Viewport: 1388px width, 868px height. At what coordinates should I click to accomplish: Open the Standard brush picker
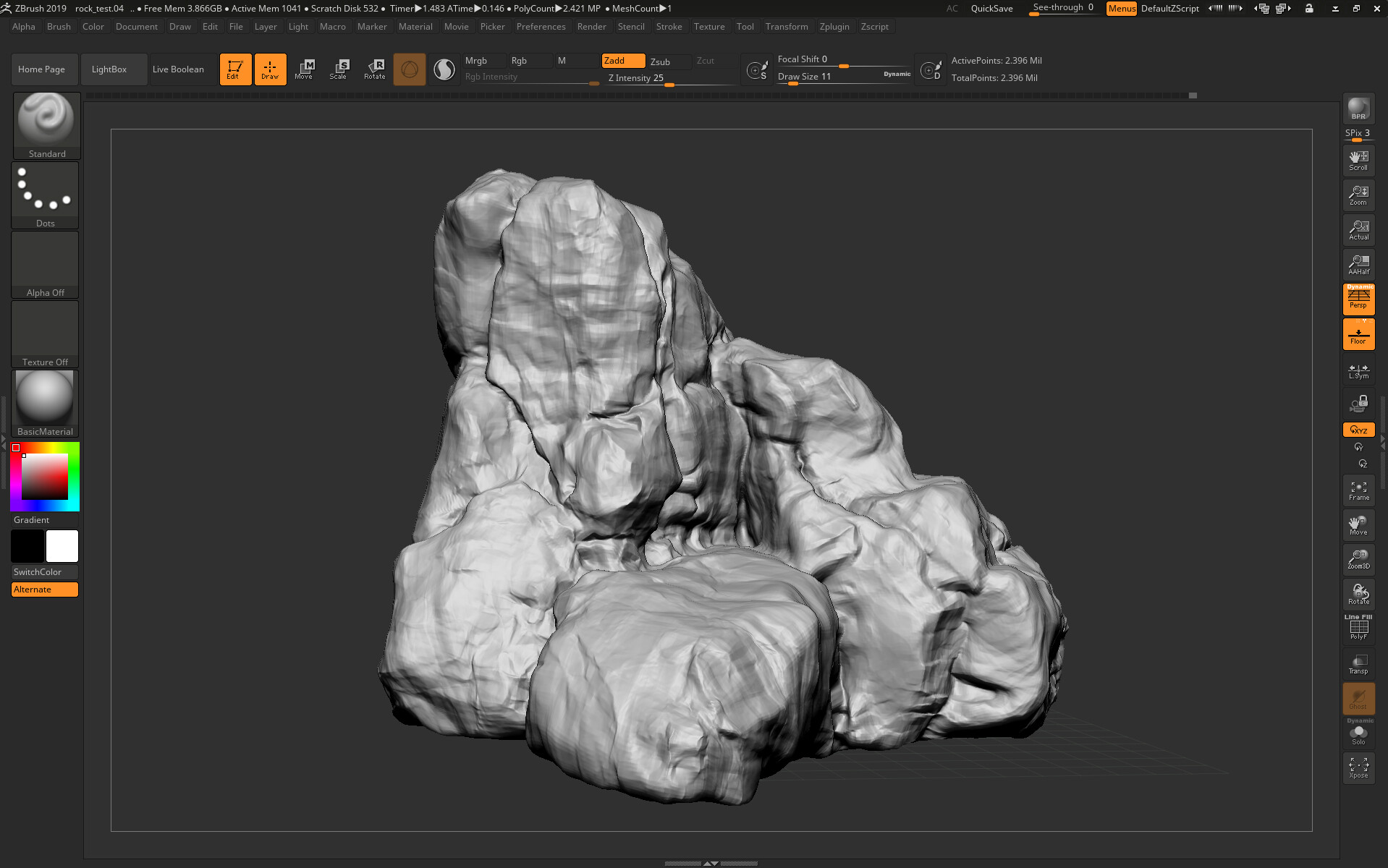tap(46, 124)
